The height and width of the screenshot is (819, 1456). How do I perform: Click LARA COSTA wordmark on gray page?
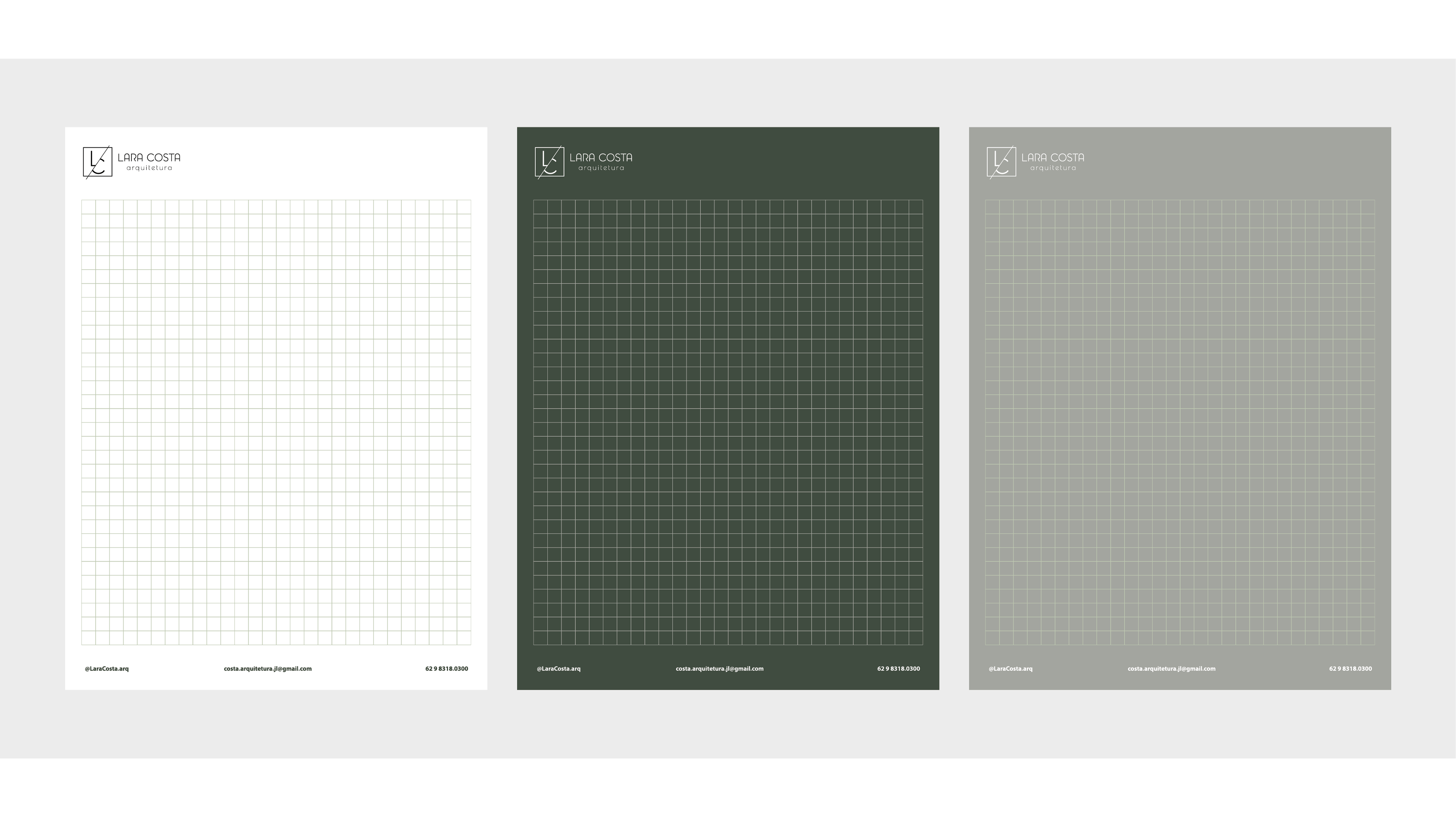point(1053,158)
